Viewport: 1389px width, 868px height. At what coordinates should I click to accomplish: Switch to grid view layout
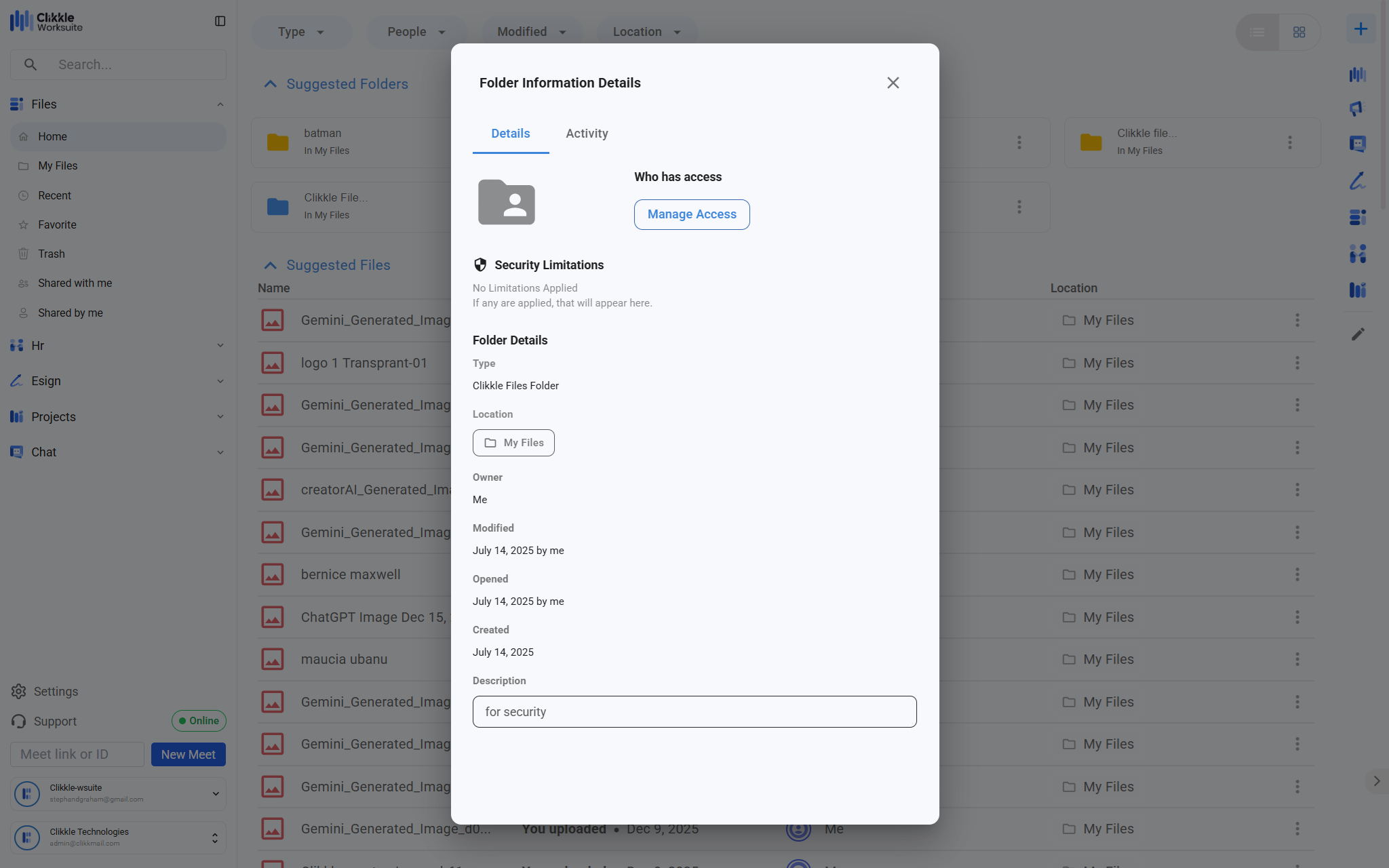coord(1299,32)
